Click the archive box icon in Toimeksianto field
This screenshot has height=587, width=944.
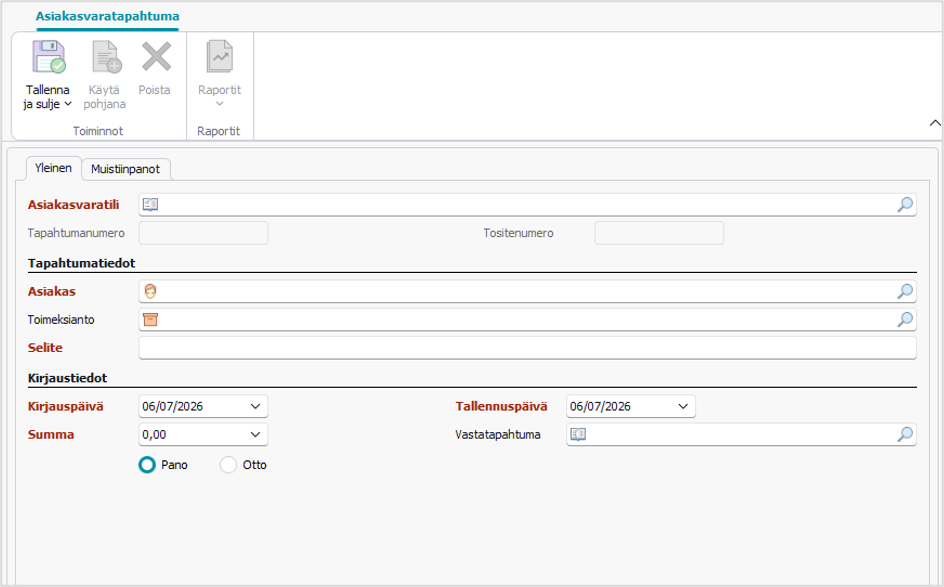[x=151, y=320]
